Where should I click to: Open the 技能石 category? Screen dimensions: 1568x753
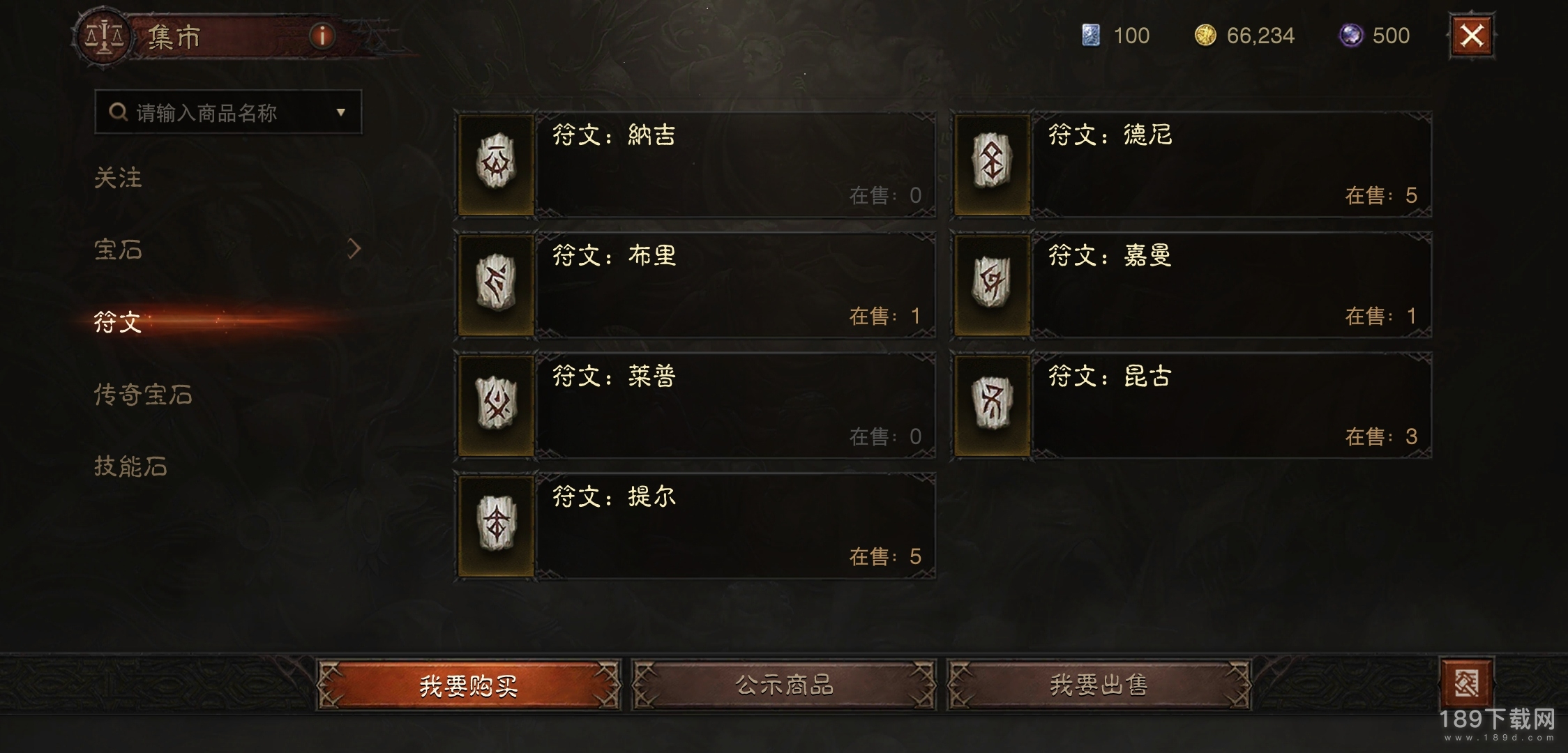tap(130, 466)
